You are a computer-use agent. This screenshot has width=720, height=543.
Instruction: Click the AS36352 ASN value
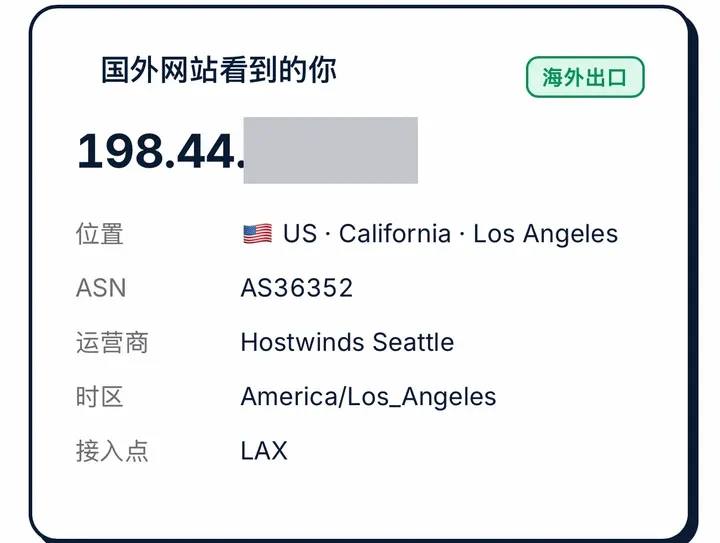[297, 288]
